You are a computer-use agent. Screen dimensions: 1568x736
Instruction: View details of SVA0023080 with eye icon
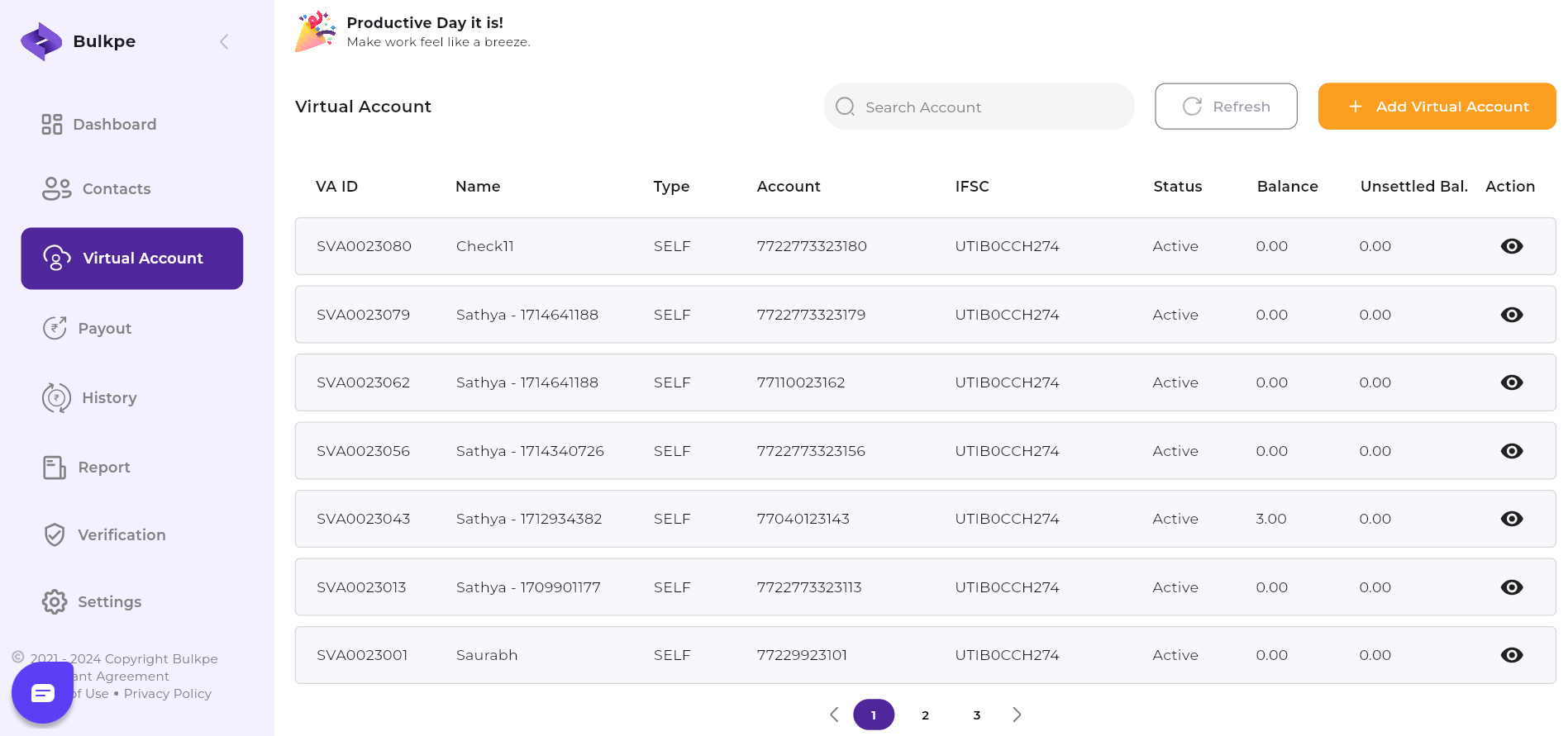point(1511,246)
